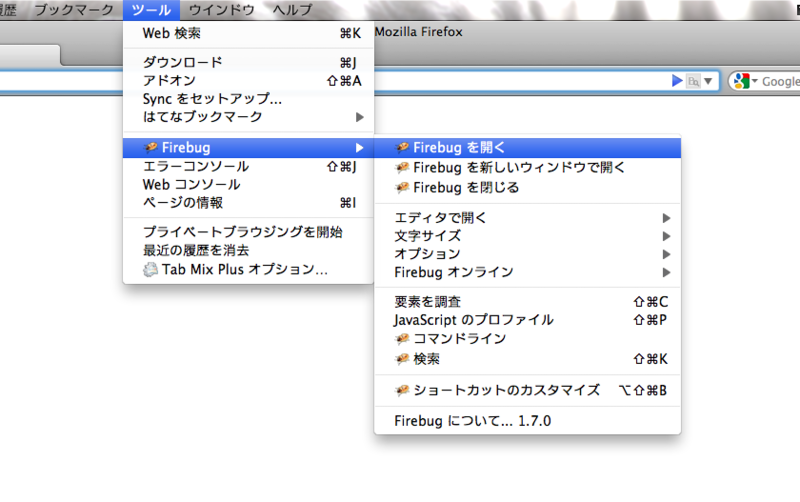The image size is (800, 502).
Task: Click the Google search input field
Action: 780,81
